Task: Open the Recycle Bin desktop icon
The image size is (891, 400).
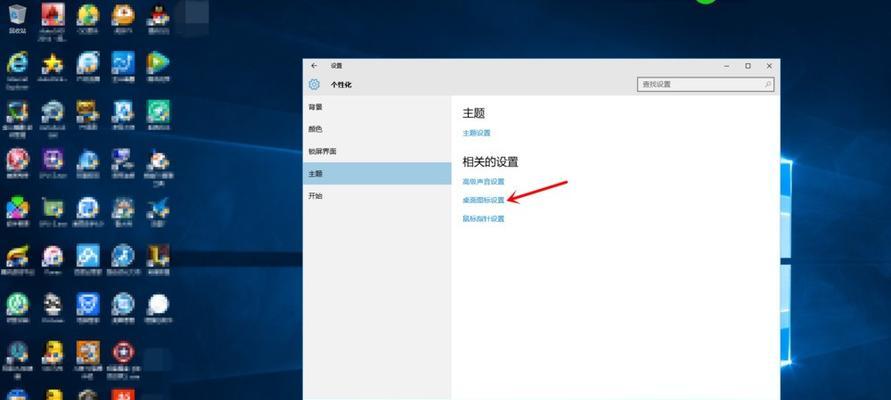Action: 18,14
